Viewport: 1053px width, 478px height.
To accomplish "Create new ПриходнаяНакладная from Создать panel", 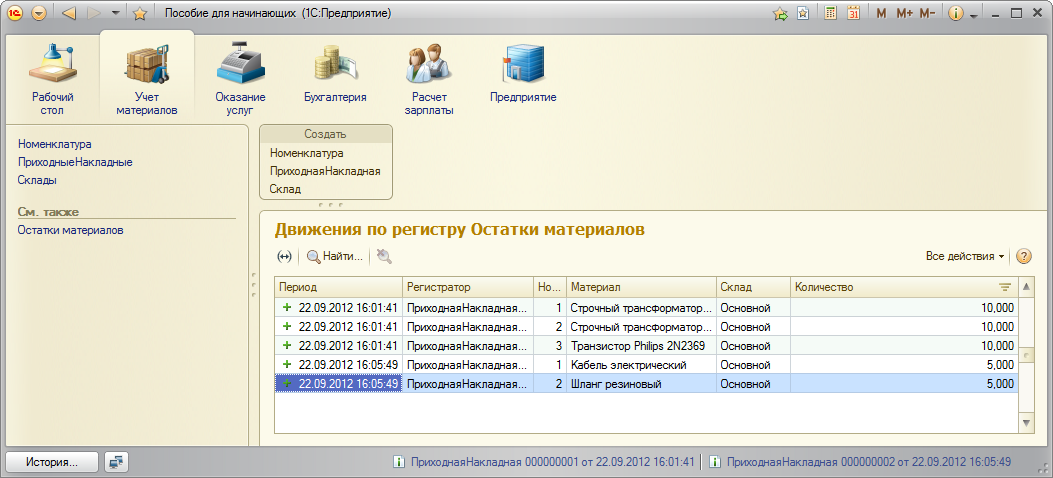I will coord(325,171).
